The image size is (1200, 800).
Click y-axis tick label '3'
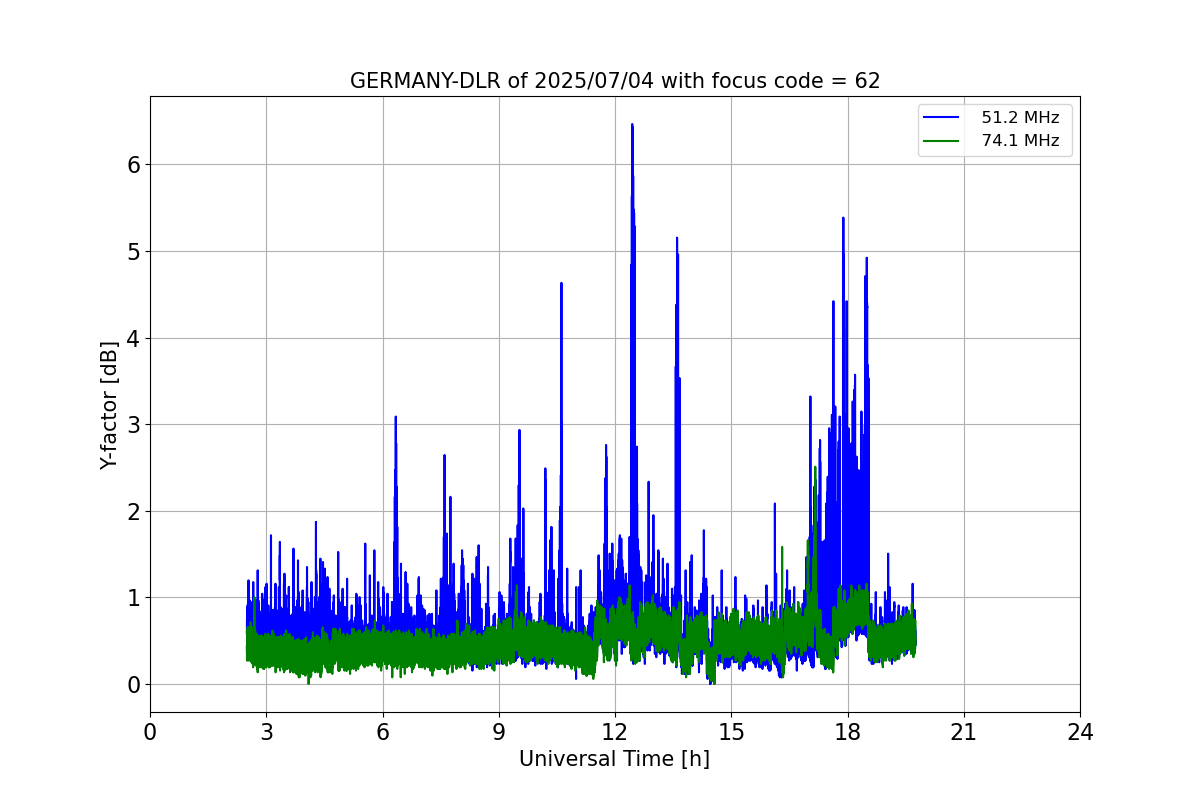[x=133, y=425]
